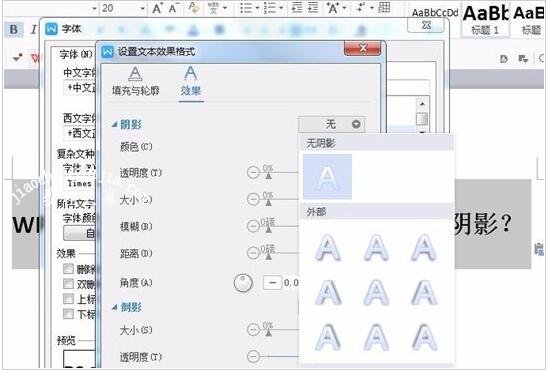Screen dimensions: 546x370
Task: Click minus button for shadow 透明度
Action: (253, 172)
